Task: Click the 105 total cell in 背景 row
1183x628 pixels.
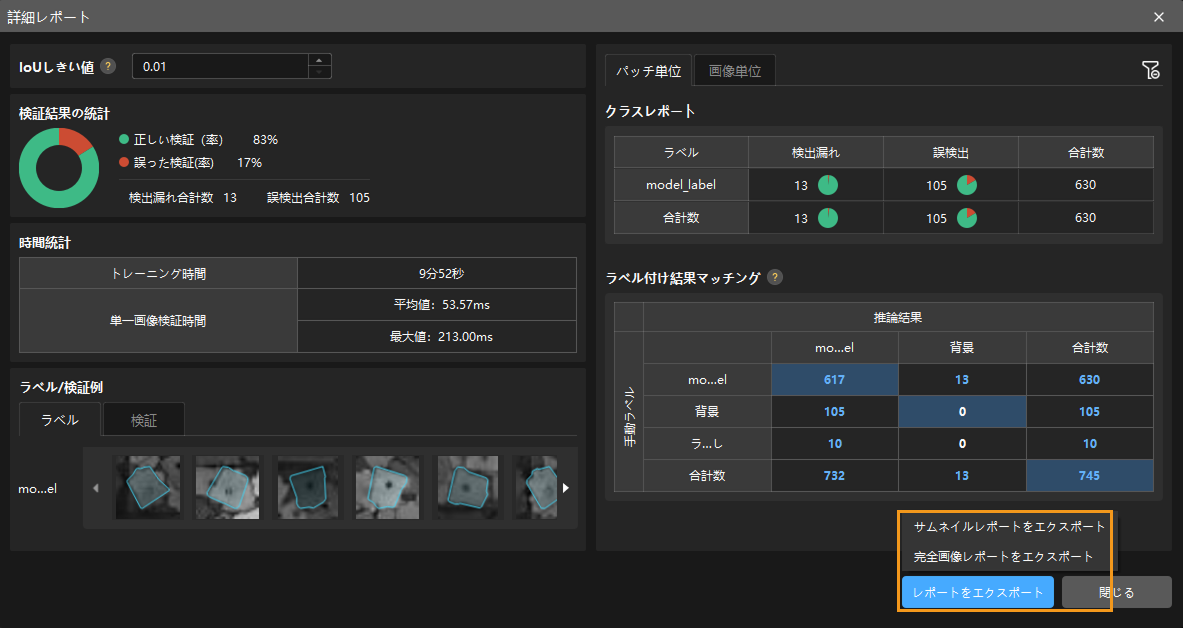Action: click(x=1089, y=411)
